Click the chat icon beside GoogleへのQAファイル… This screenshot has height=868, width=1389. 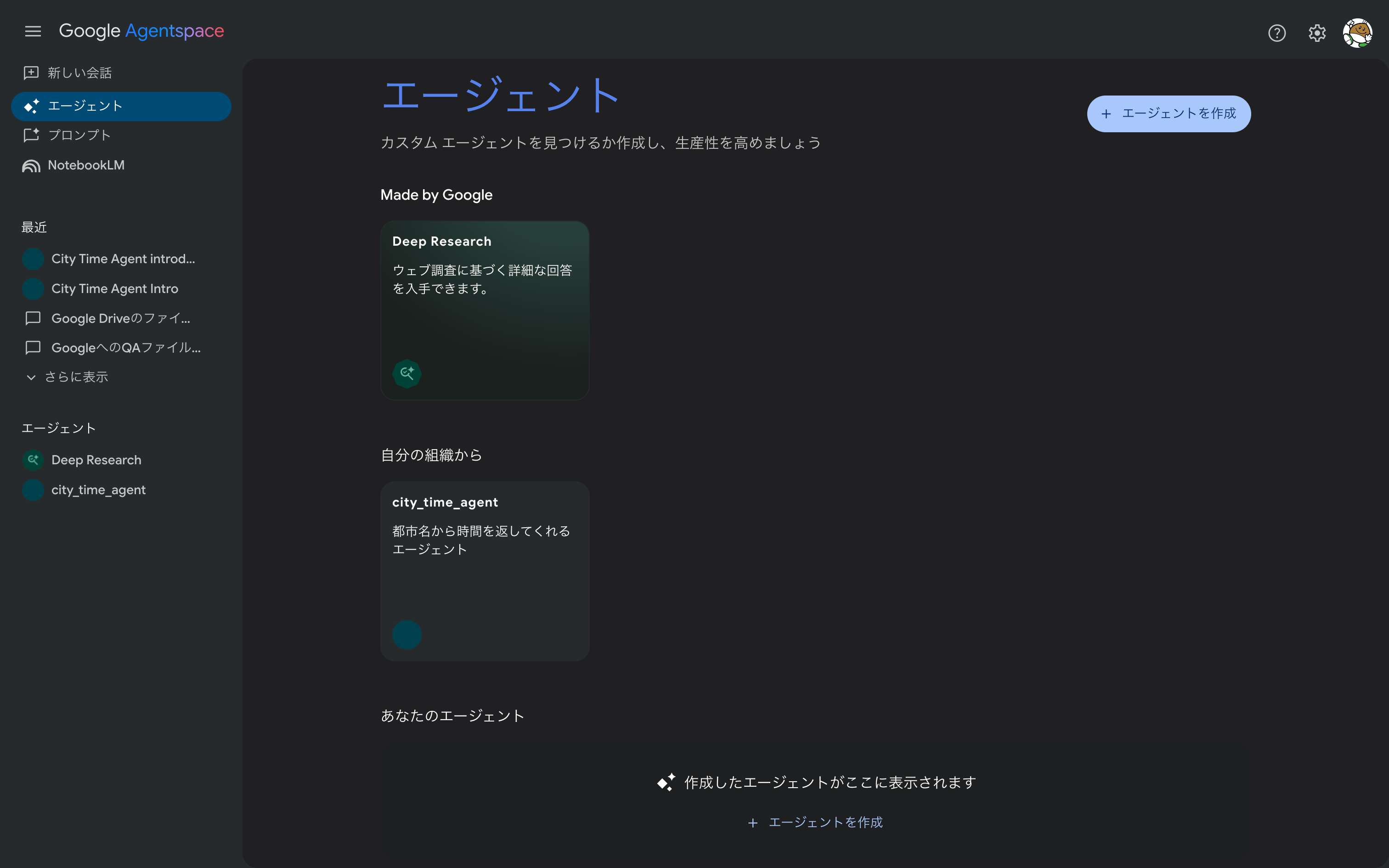33,348
